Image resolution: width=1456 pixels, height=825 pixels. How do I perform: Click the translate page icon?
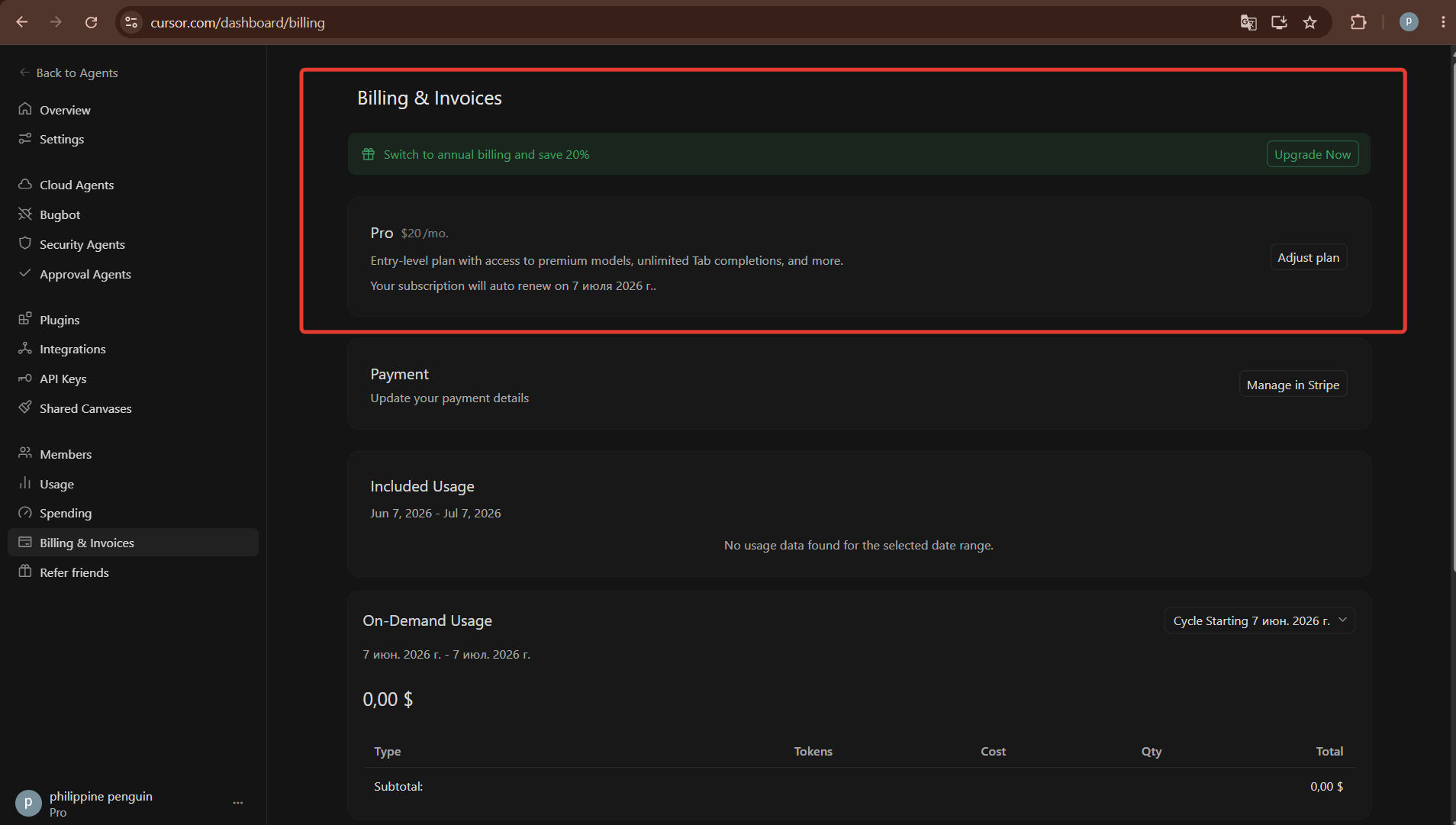tap(1248, 22)
